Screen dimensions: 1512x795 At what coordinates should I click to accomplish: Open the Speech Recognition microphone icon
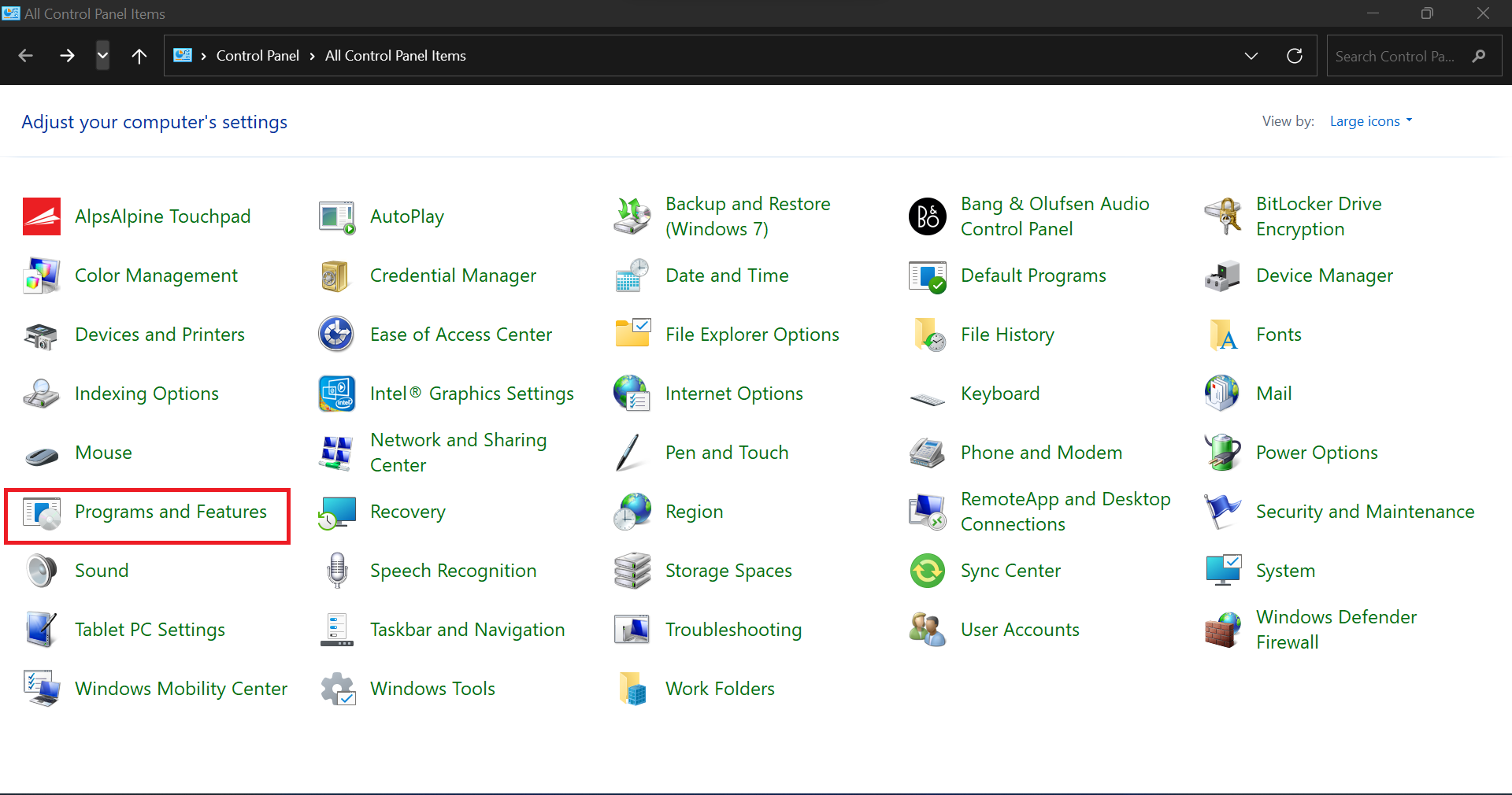337,571
